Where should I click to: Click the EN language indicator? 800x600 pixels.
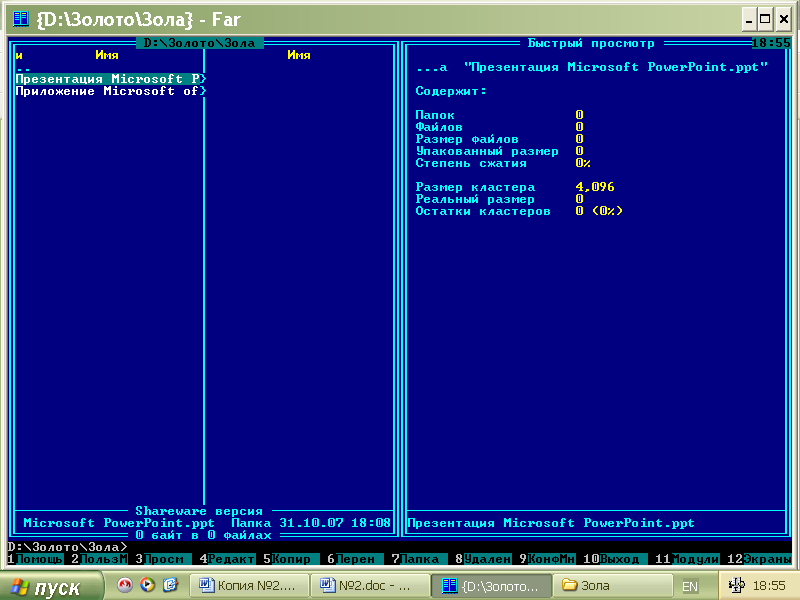tap(690, 587)
